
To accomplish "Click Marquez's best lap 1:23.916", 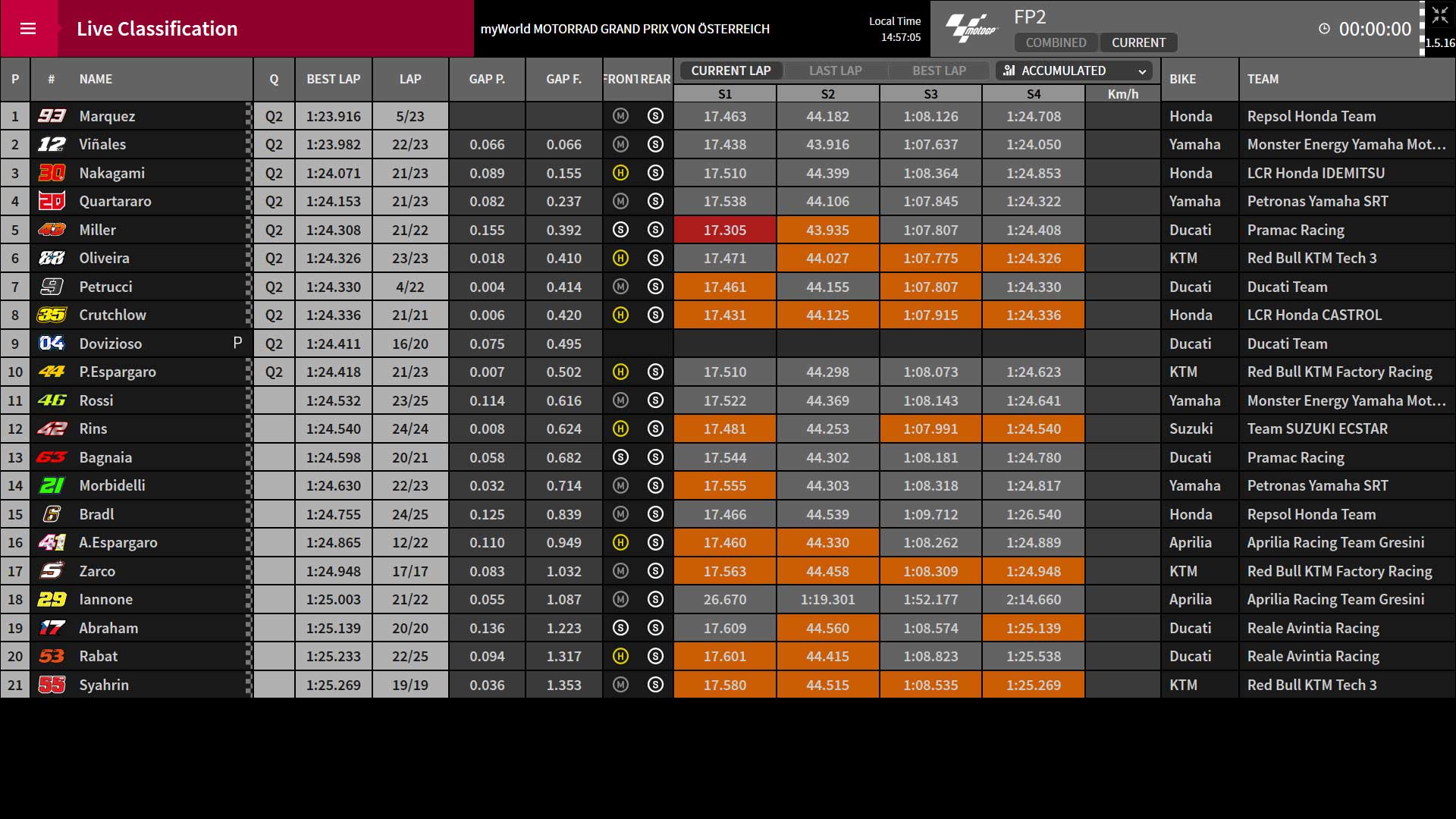I will click(334, 116).
